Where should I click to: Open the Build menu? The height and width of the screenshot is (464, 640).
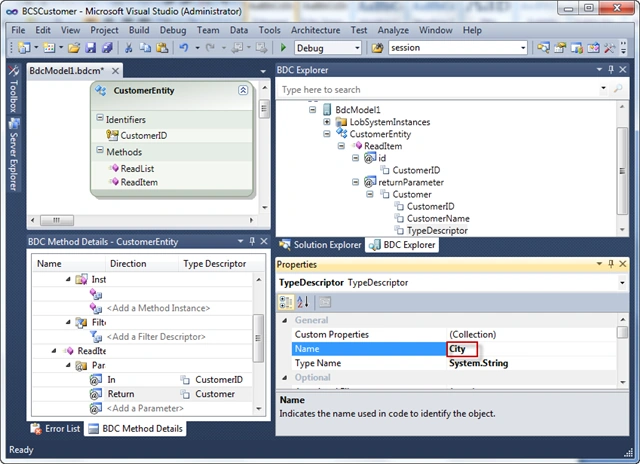coord(139,30)
